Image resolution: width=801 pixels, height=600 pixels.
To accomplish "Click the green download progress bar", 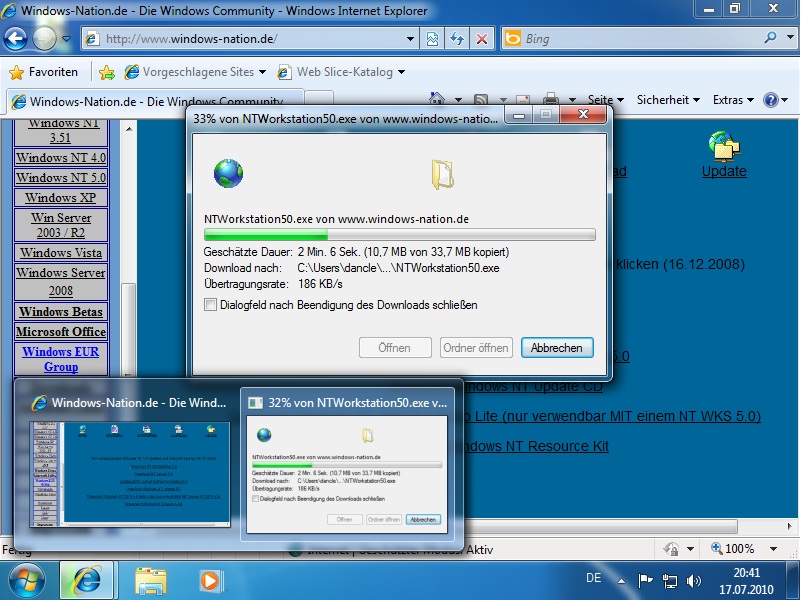I will coord(399,235).
